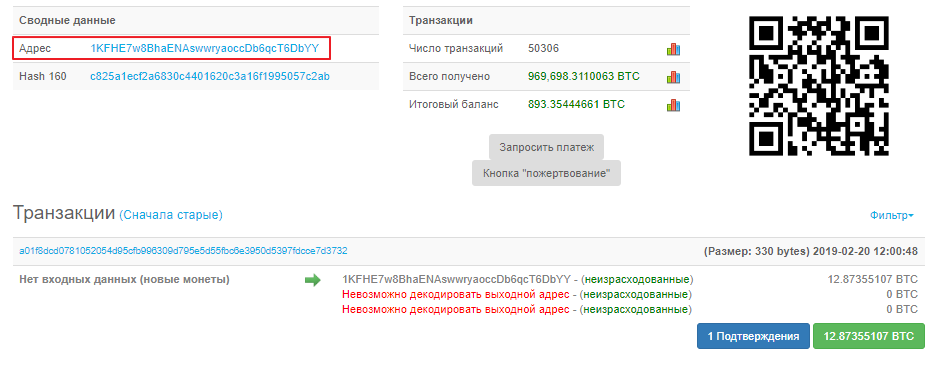Click the Адрес label
The width and height of the screenshot is (941, 371).
pyautogui.click(x=35, y=49)
